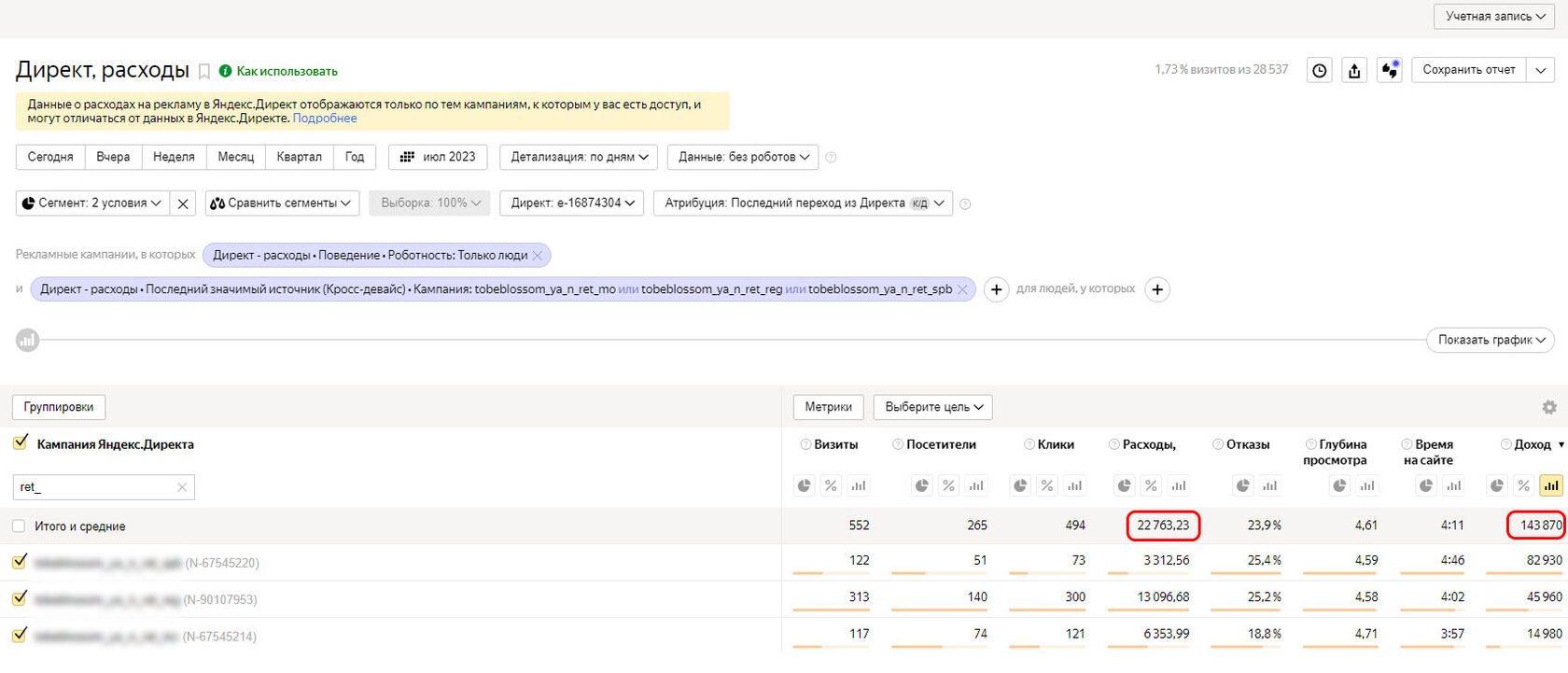Select bar chart icon under Клики
Viewport: 1568px width, 673px height.
[1074, 486]
